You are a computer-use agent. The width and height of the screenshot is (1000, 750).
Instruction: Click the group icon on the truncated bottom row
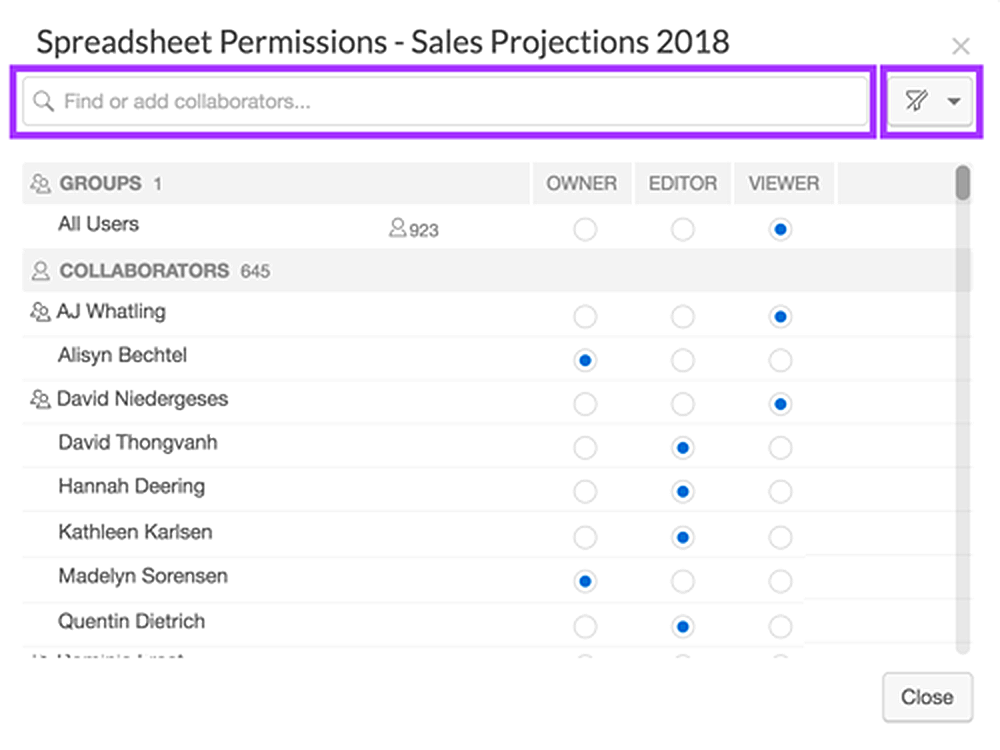[38, 655]
